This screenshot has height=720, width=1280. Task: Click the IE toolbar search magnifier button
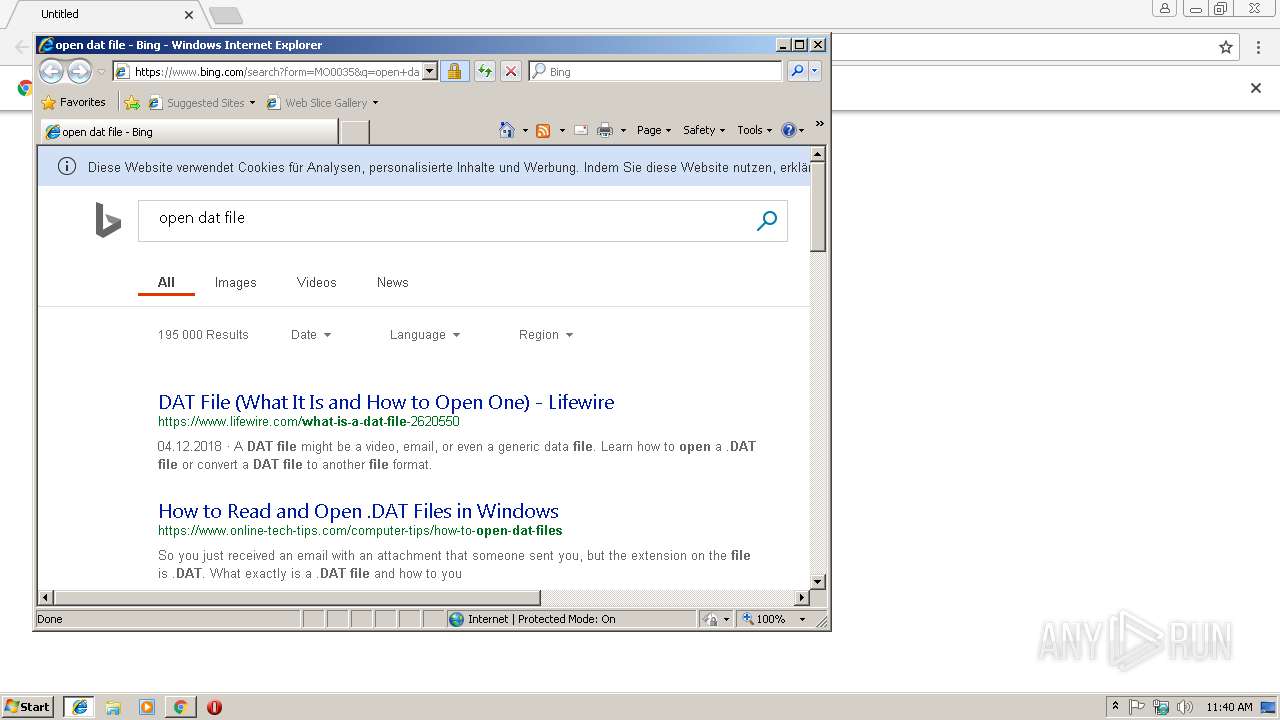click(x=796, y=71)
